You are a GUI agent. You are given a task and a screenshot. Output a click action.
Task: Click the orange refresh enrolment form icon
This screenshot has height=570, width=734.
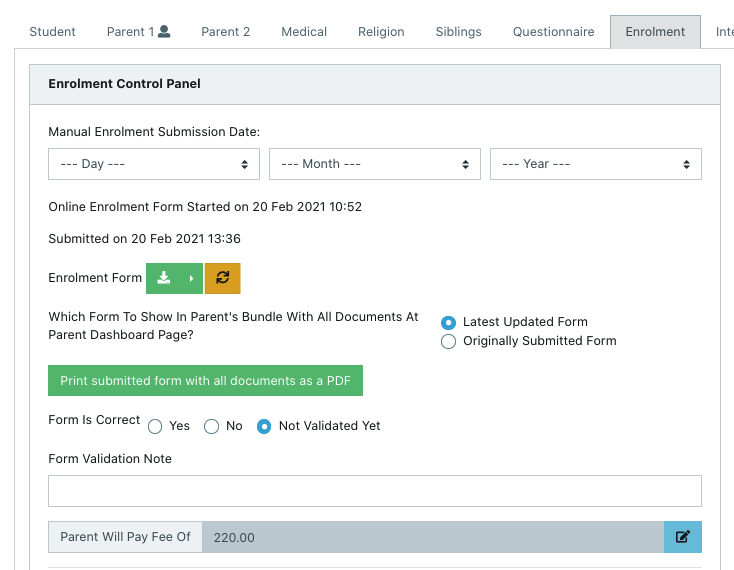pos(222,278)
